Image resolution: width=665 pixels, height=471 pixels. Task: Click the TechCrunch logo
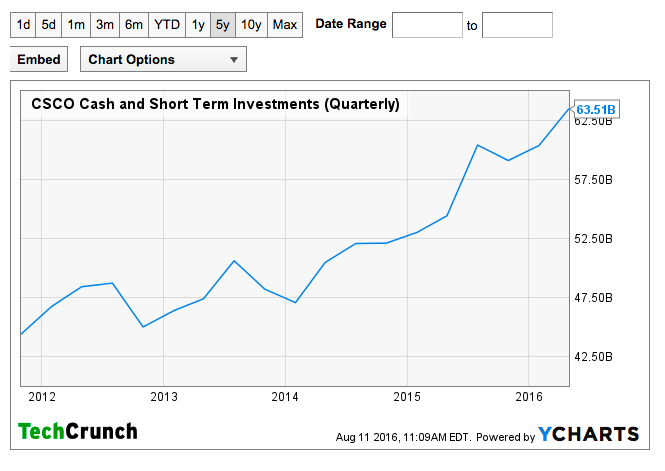coord(78,432)
